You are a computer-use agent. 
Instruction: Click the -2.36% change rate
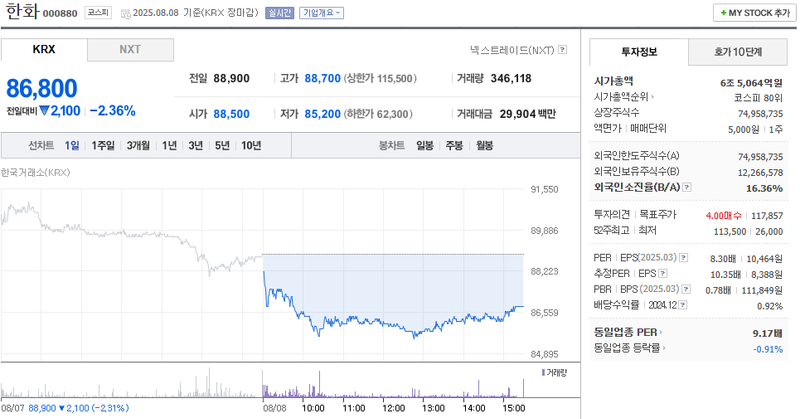(x=113, y=111)
